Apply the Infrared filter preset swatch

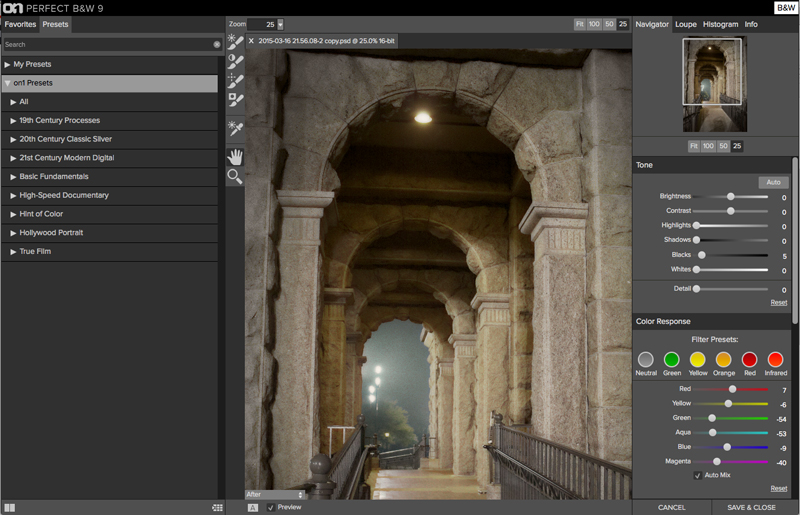[775, 359]
